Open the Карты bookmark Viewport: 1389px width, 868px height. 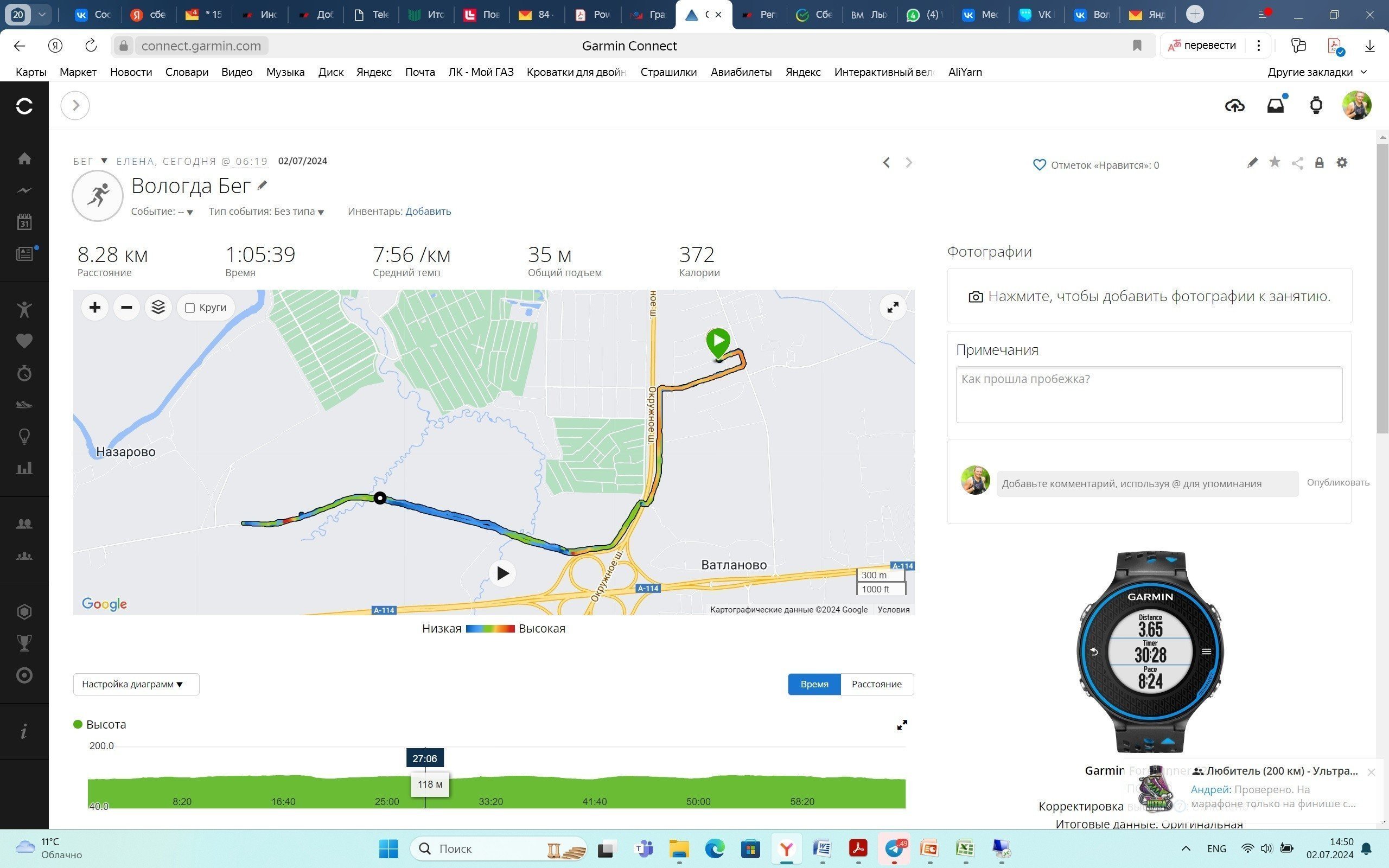[31, 72]
